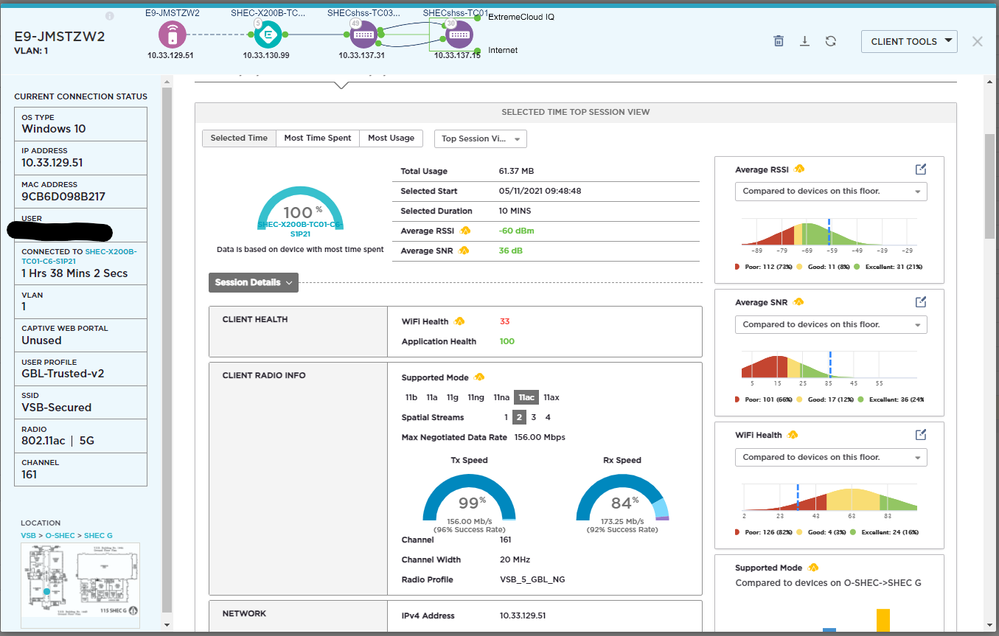Follow the O-SHEC location link
This screenshot has width=999, height=636.
(x=60, y=535)
